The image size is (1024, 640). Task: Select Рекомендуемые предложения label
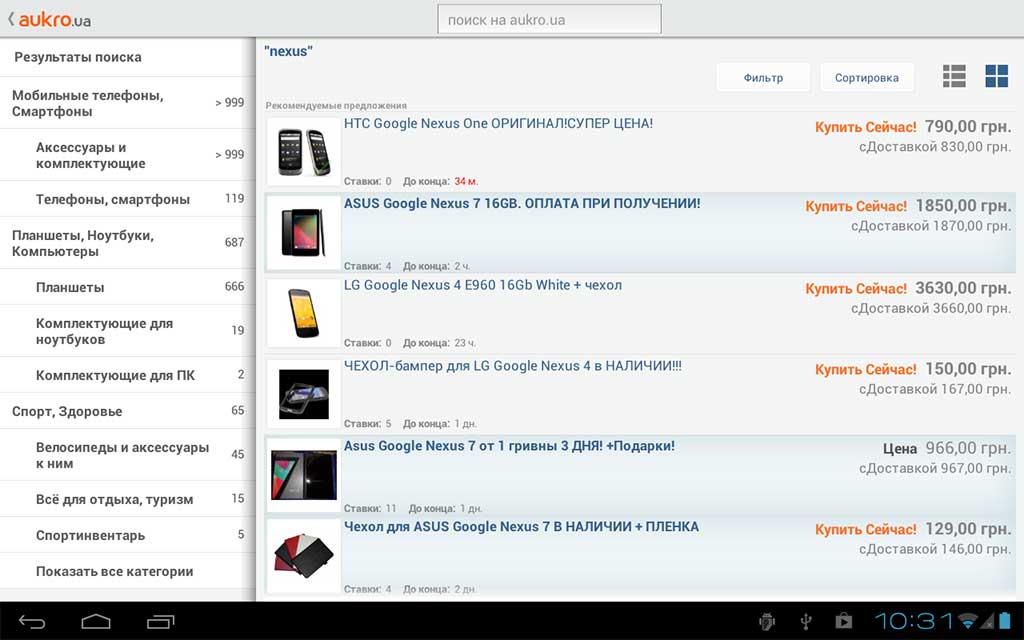(x=336, y=106)
